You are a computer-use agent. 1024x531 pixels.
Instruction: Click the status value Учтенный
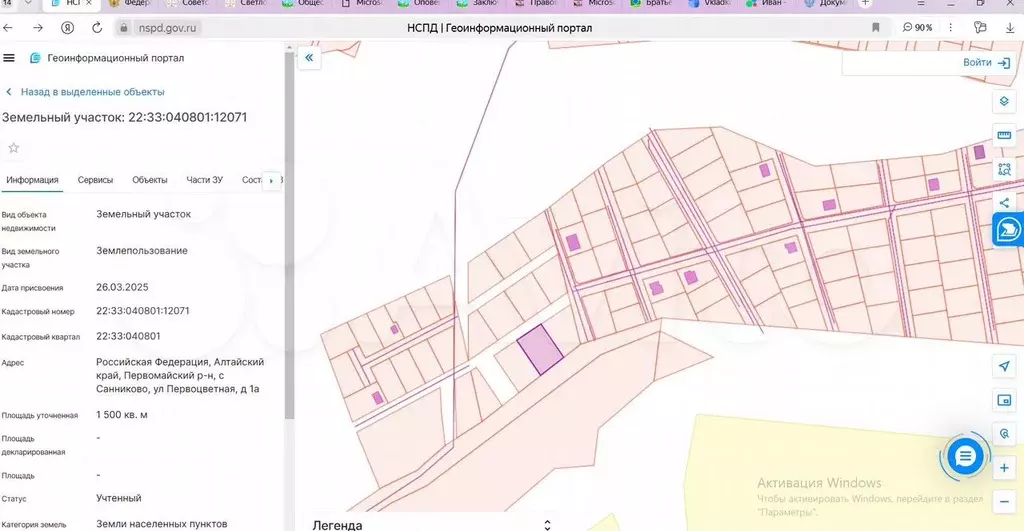[119, 498]
